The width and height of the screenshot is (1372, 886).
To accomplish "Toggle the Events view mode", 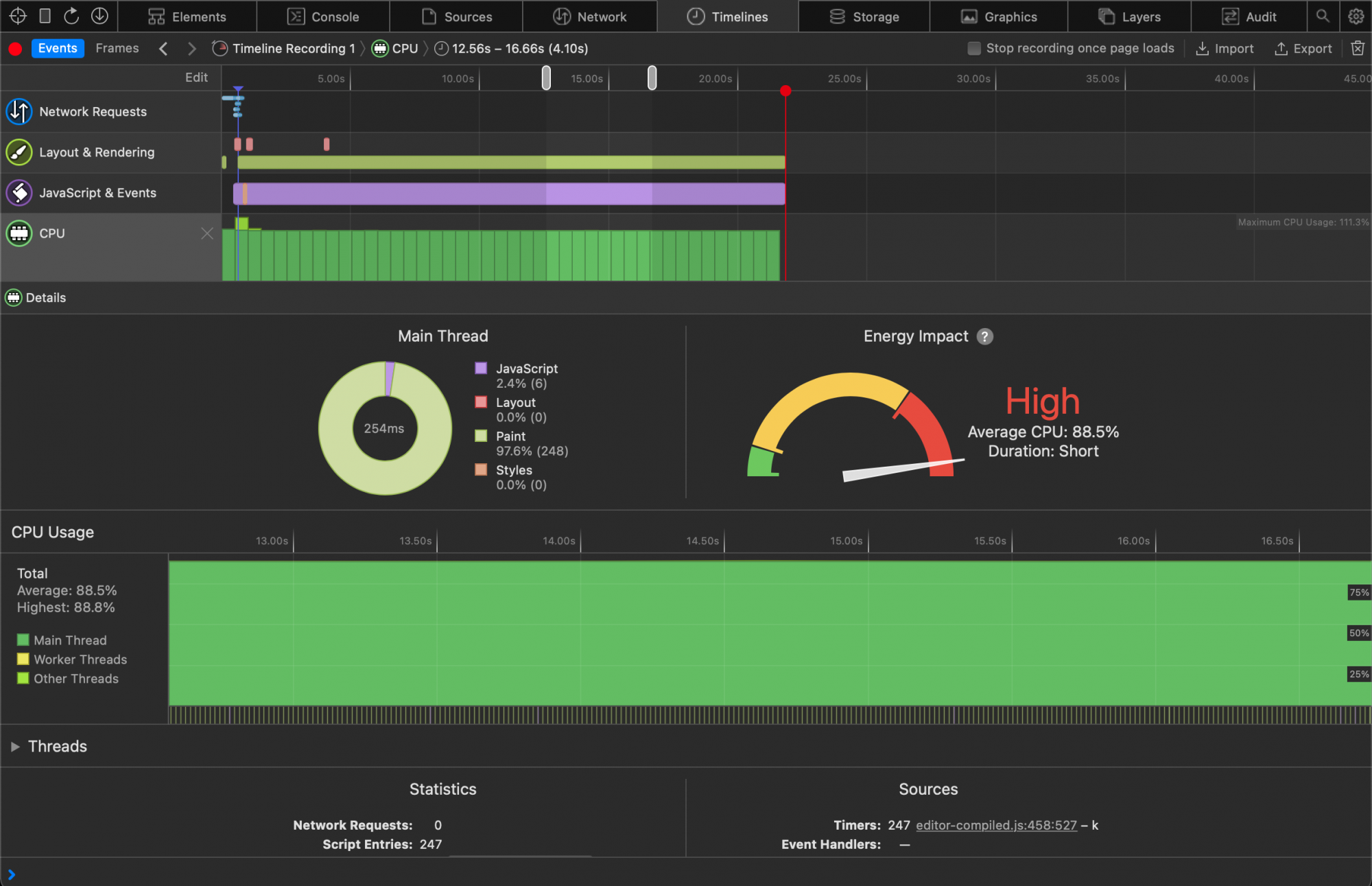I will 58,48.
